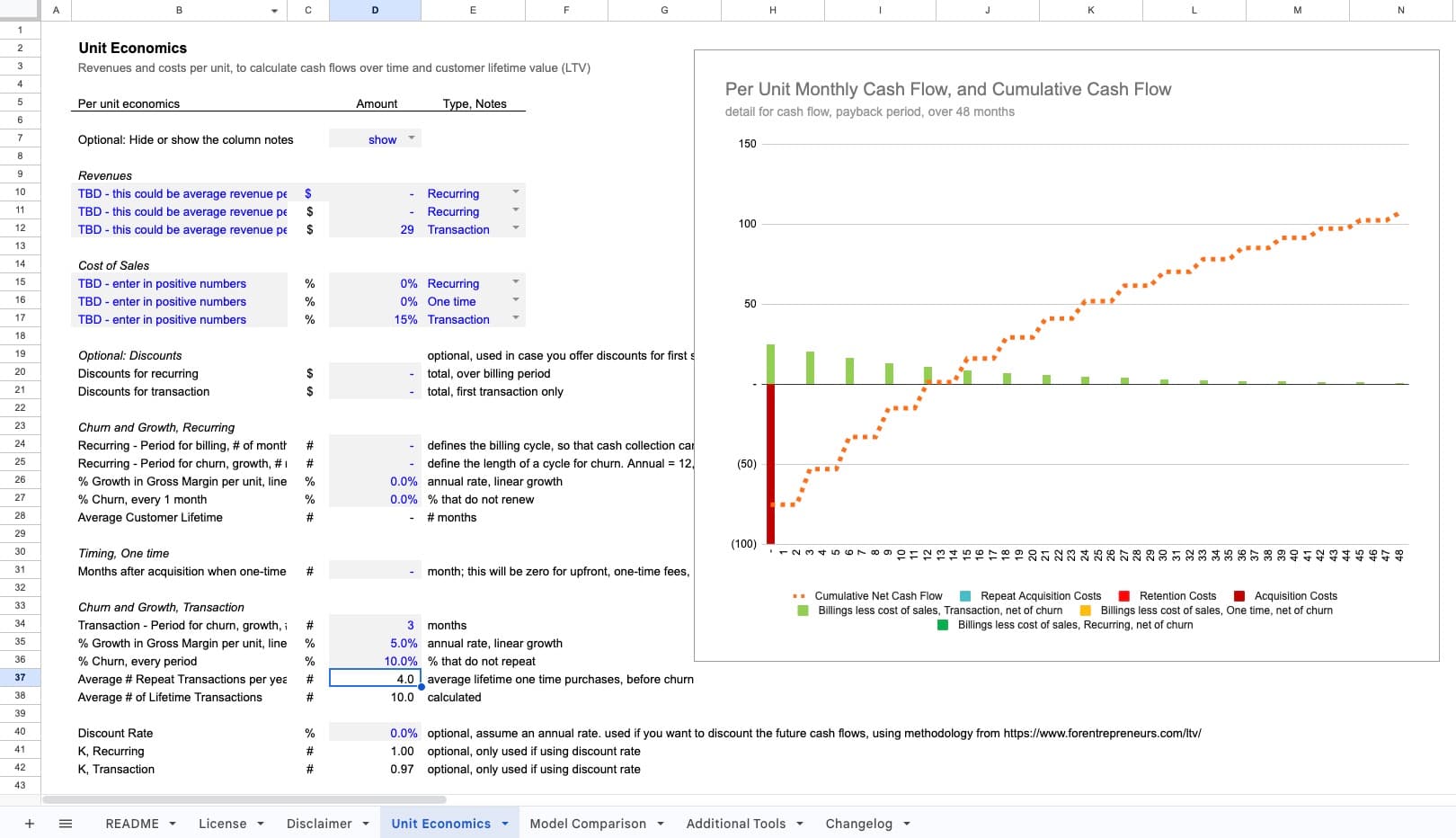Screen dimensions: 1456x838
Task: Click the forentrepreneurs.com LTV link
Action: tap(1102, 733)
